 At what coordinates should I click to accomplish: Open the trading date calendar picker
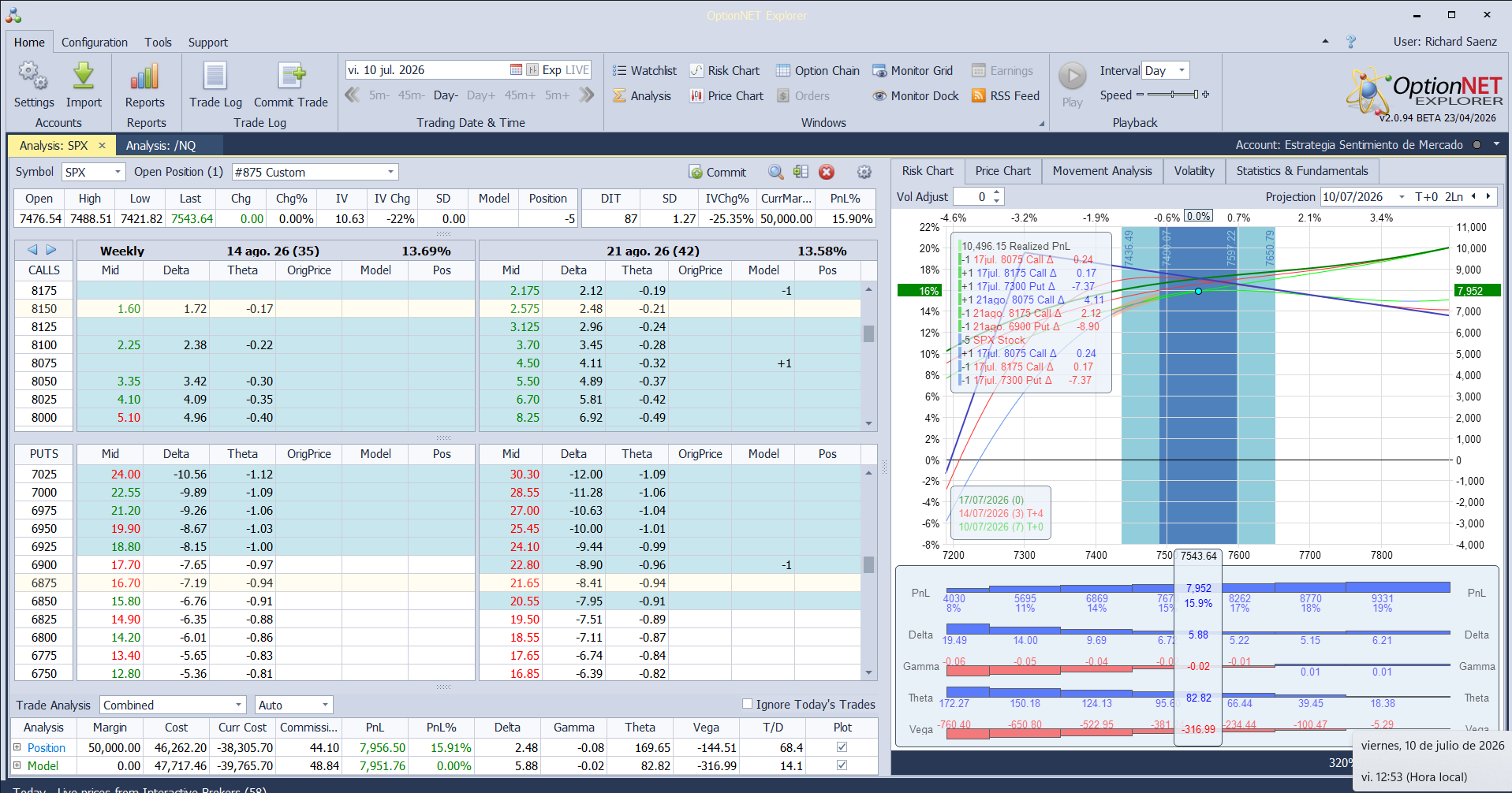tap(516, 70)
